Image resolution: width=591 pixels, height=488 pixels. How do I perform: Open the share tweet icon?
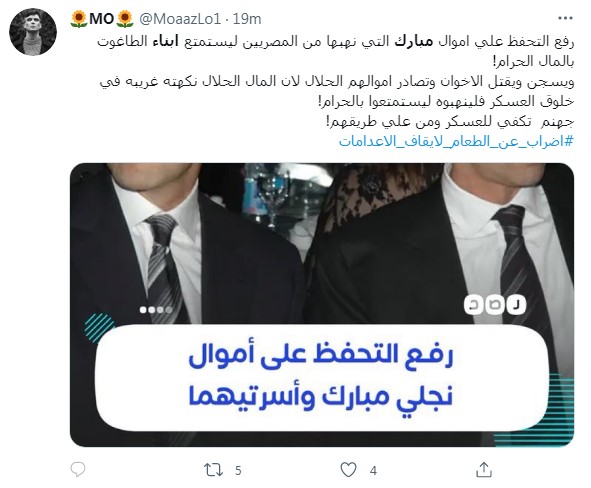pyautogui.click(x=484, y=470)
